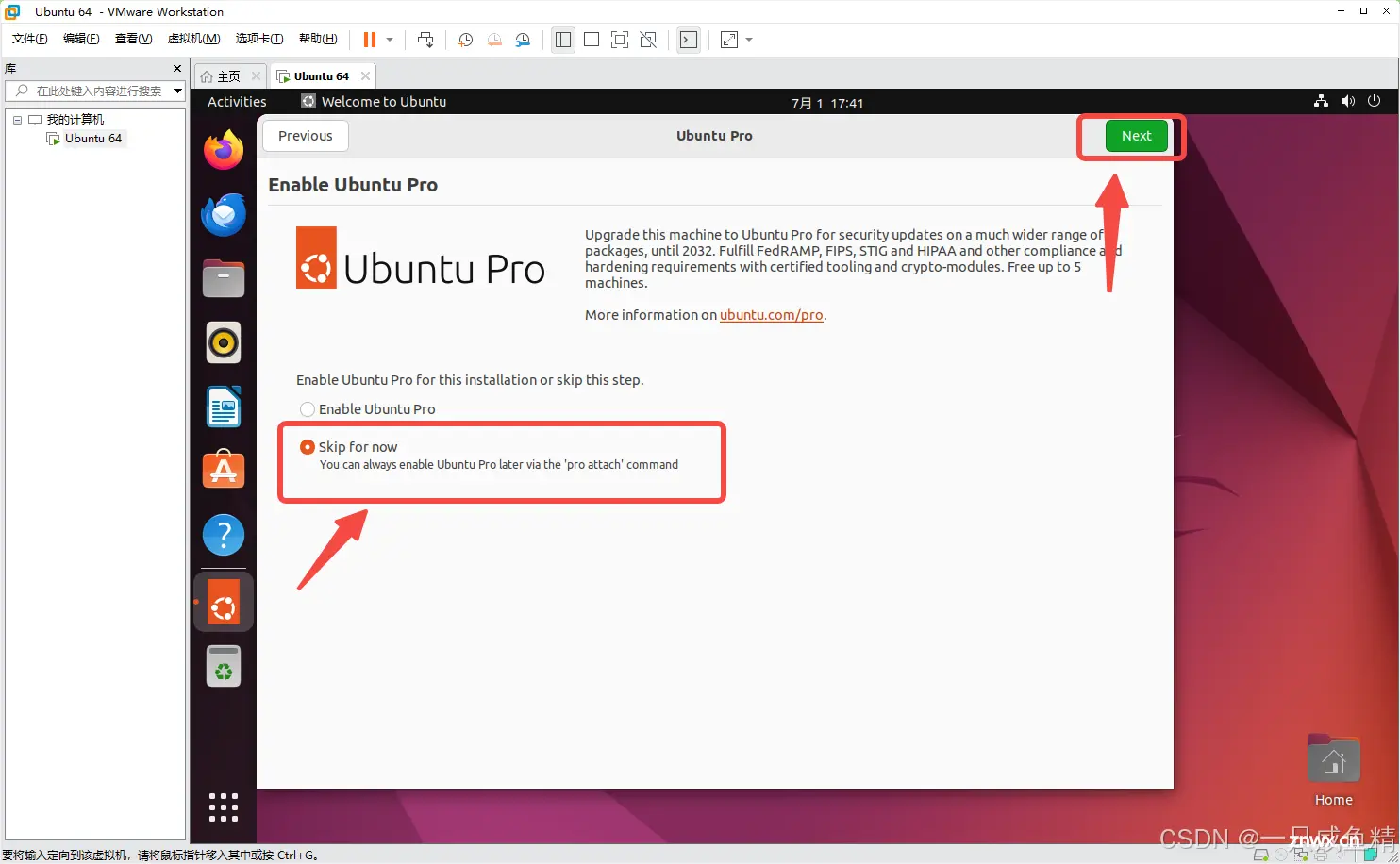Open the Home folder desktop icon
The height and width of the screenshot is (864, 1400).
[1334, 771]
